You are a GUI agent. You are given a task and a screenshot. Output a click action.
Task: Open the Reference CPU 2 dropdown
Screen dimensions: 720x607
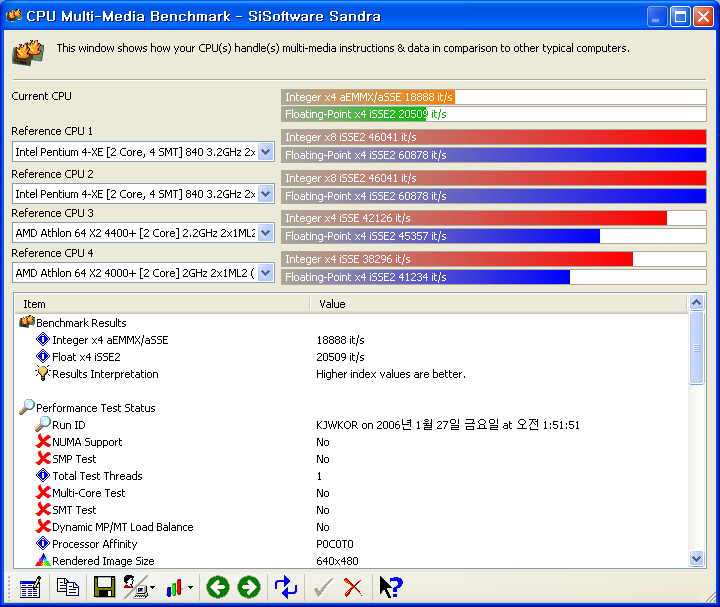pyautogui.click(x=265, y=194)
